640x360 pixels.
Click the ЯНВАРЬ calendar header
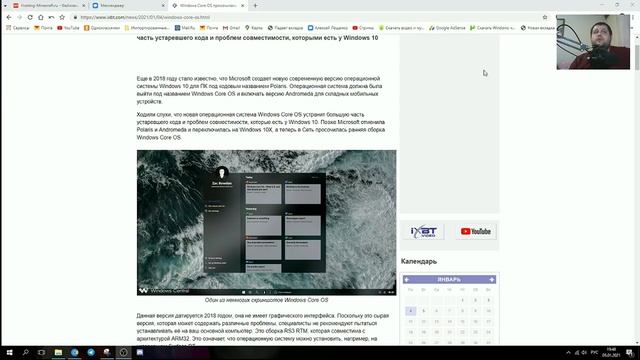pos(449,280)
